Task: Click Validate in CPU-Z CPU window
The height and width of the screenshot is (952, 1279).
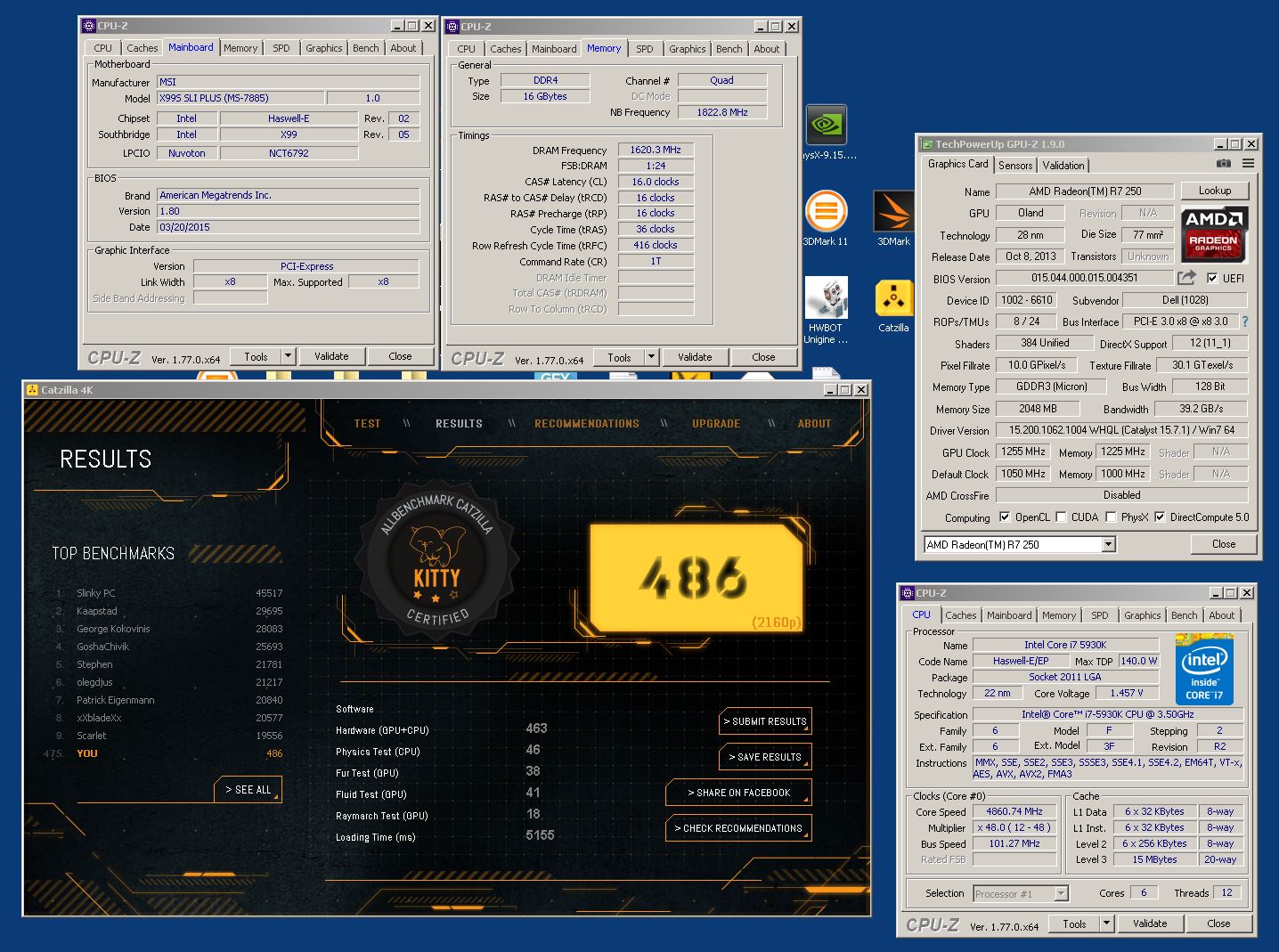Action: pyautogui.click(x=1150, y=924)
